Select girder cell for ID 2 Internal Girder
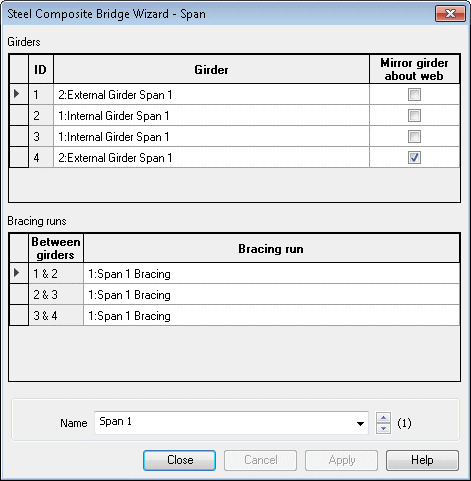This screenshot has height=481, width=471. tap(211, 115)
